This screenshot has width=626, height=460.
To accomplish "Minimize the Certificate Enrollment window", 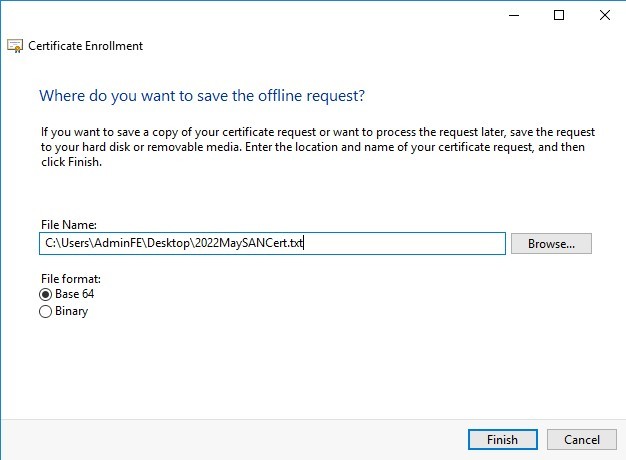I will 513,15.
